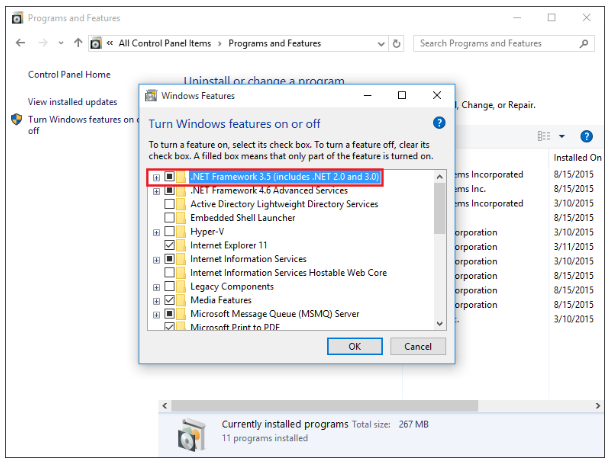Expand Microsoft Message Queue (MSMQ) Server node
The width and height of the screenshot is (615, 467).
point(156,315)
